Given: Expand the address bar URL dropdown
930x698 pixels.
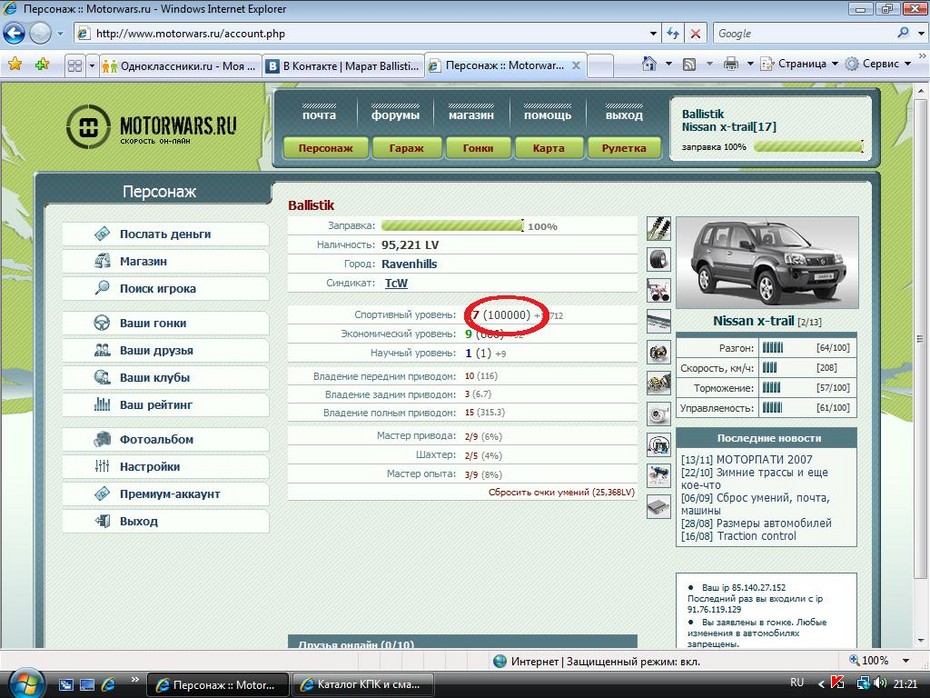Looking at the screenshot, I should pos(653,33).
